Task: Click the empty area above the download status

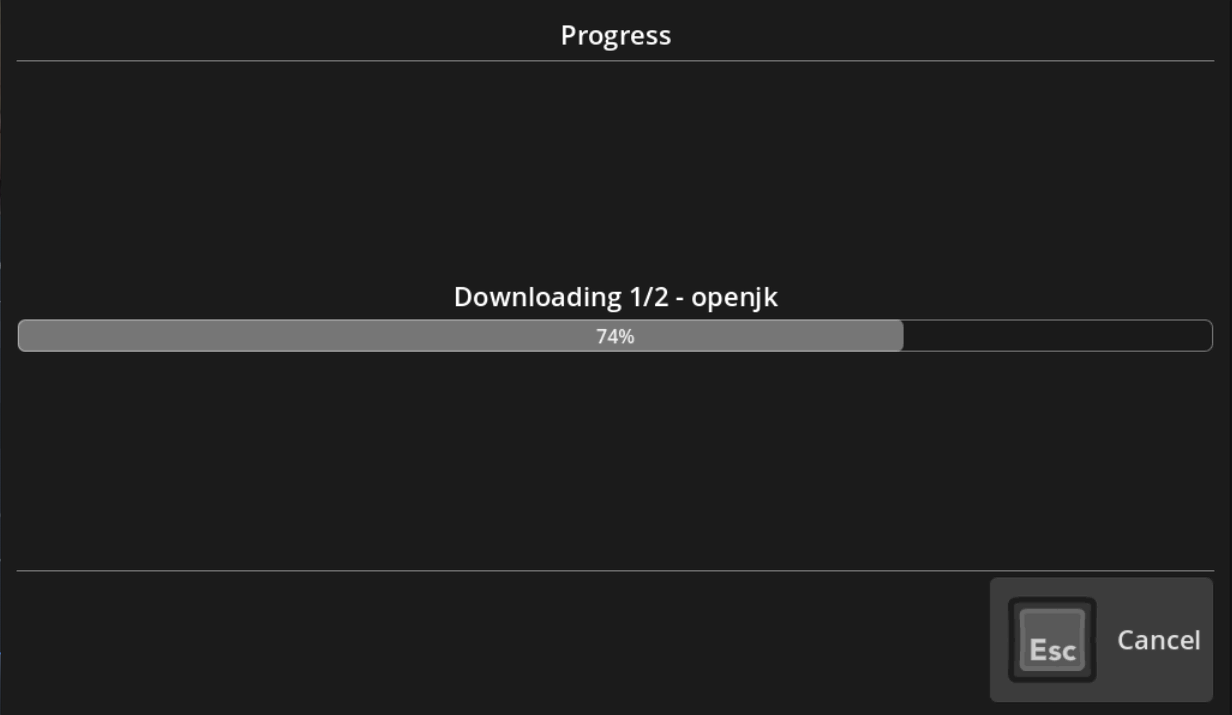Action: [615, 170]
